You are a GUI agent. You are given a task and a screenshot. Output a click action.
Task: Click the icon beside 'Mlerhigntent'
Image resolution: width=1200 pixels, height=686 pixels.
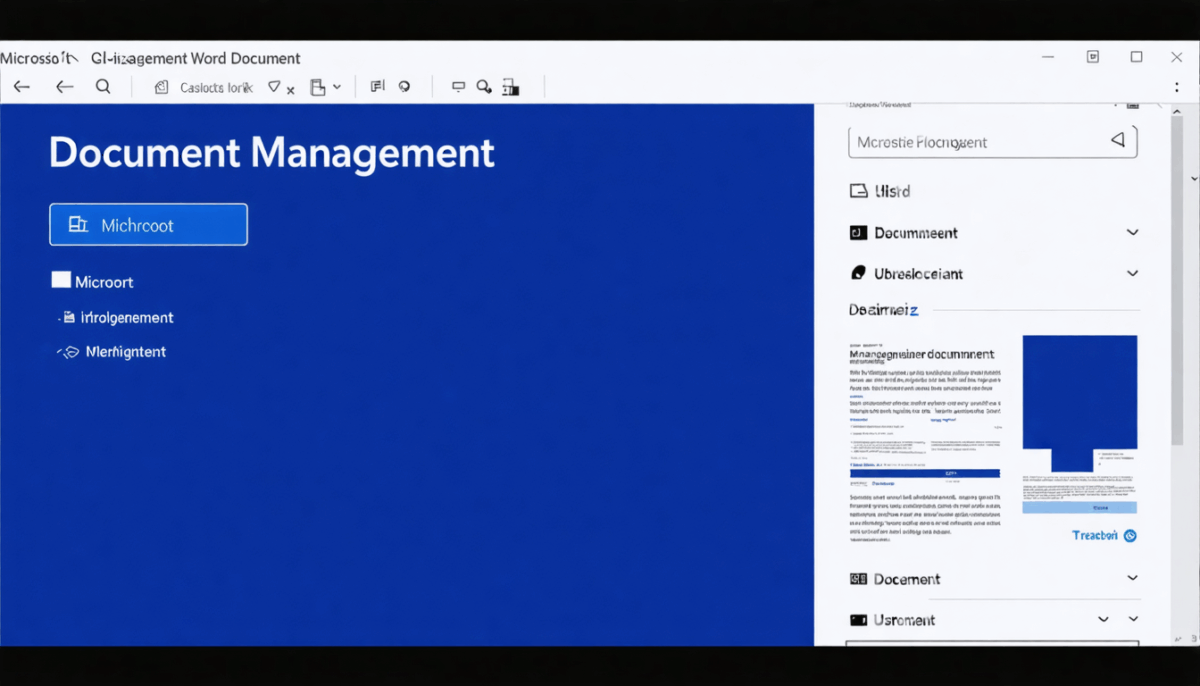(68, 352)
